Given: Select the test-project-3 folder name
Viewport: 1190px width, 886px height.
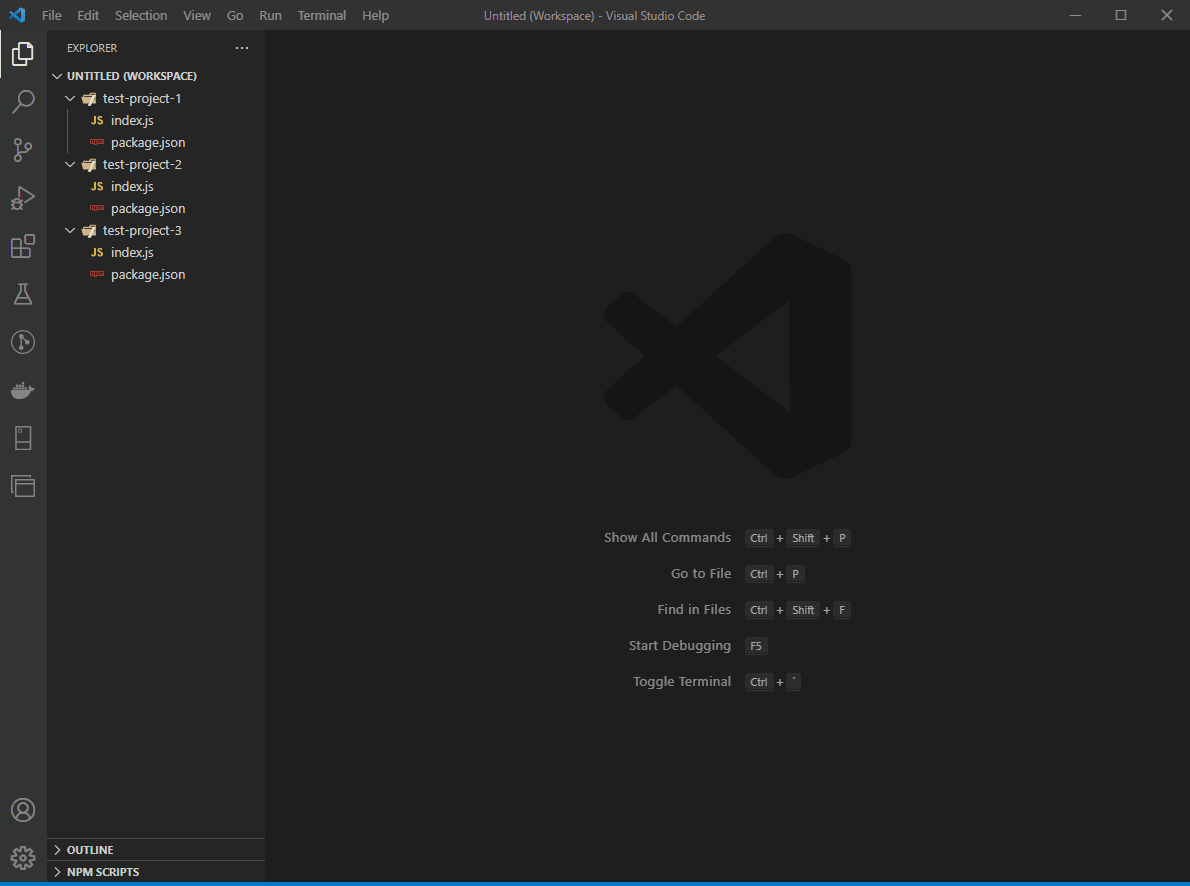Looking at the screenshot, I should point(142,231).
